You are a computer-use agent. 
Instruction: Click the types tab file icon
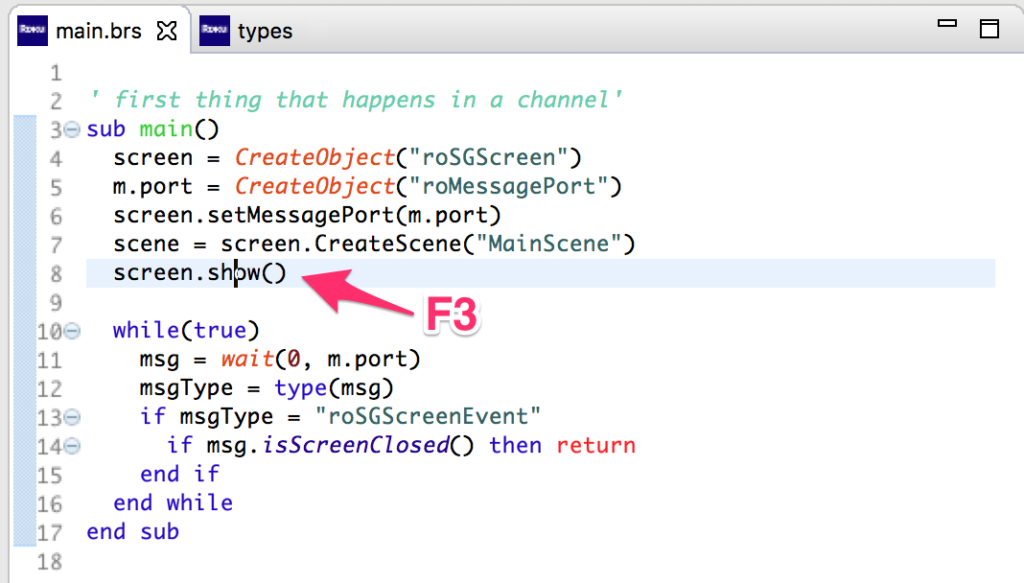[215, 30]
